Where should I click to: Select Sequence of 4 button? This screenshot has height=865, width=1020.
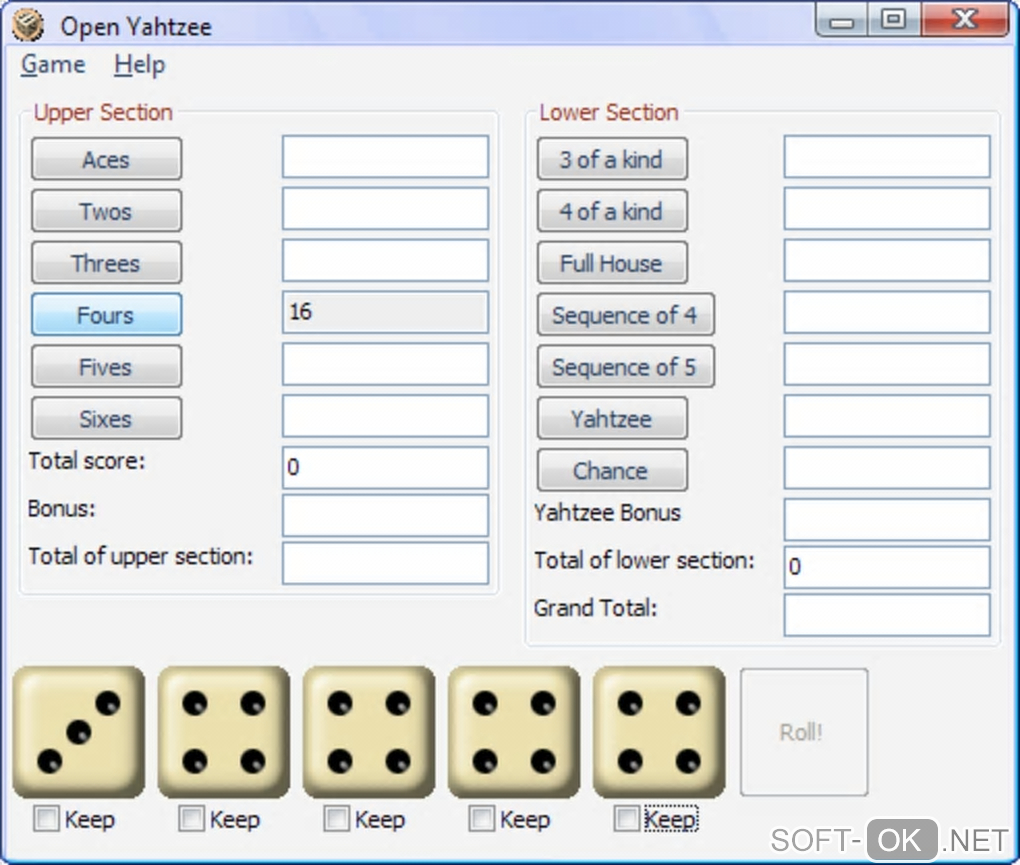point(626,315)
